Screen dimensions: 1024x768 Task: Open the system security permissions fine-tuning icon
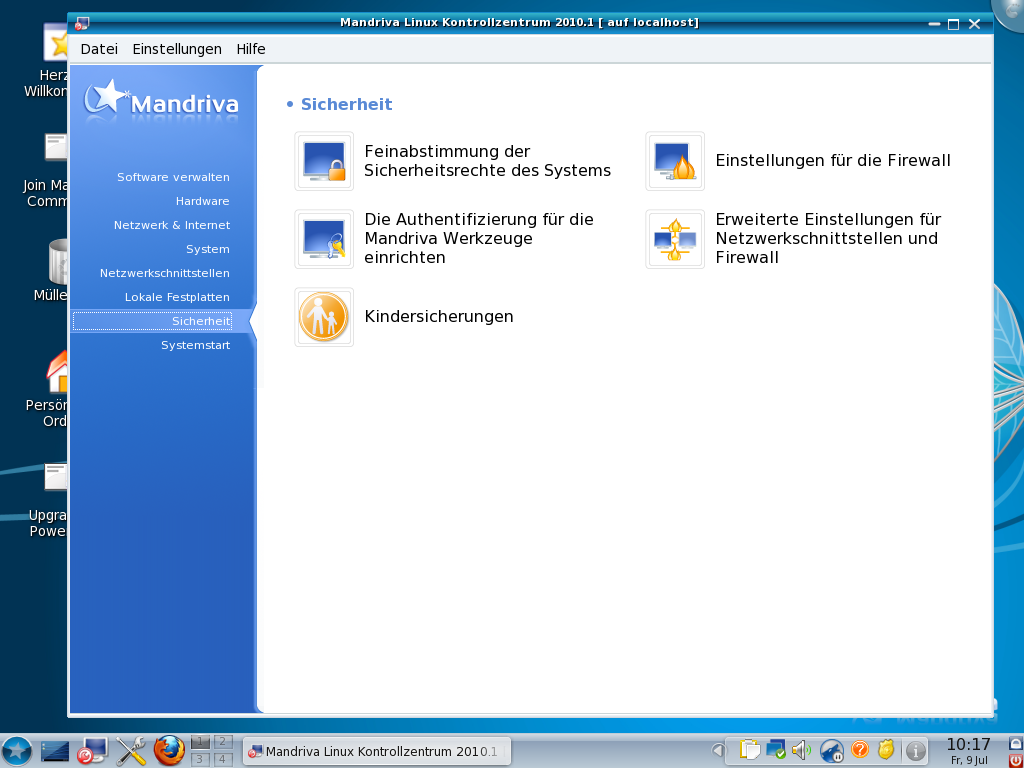(x=324, y=161)
